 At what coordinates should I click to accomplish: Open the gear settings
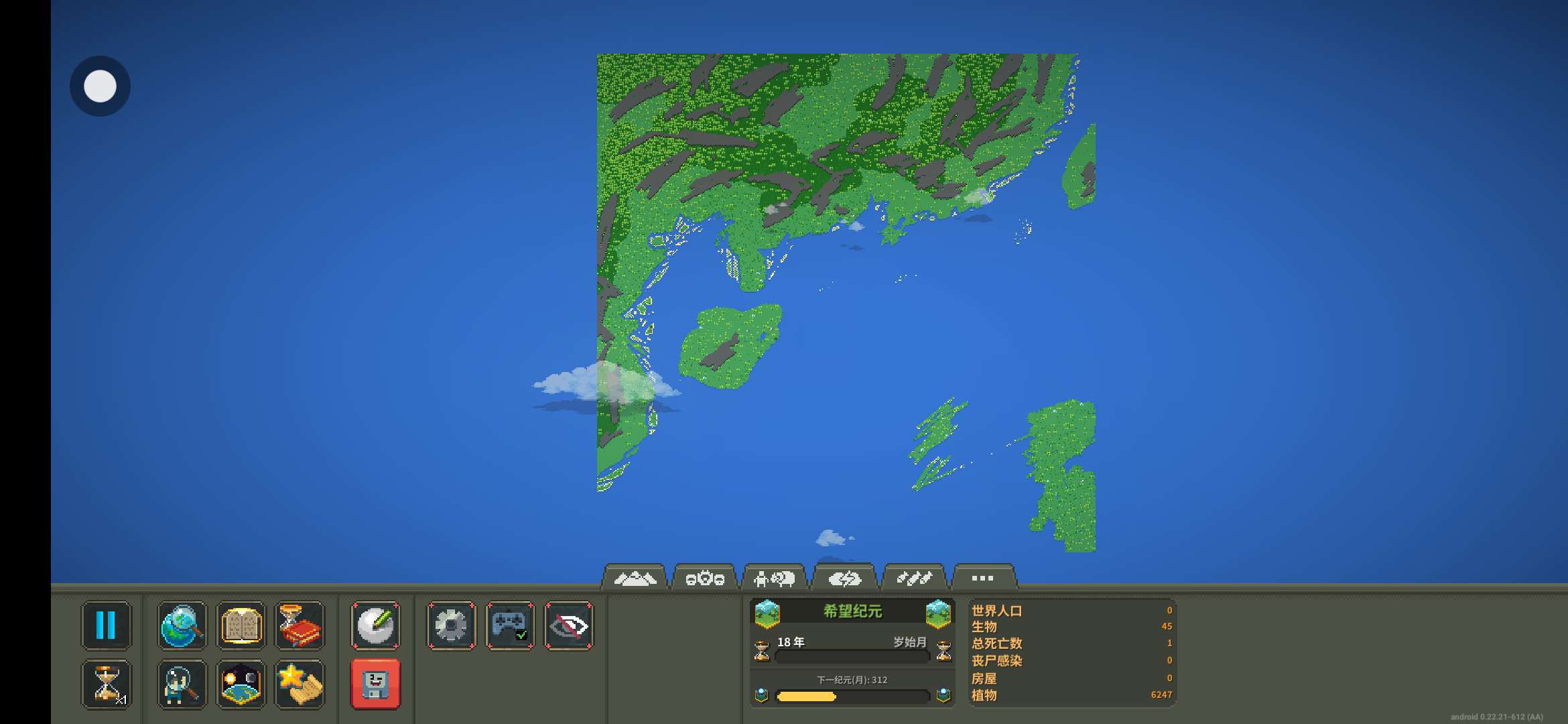451,625
